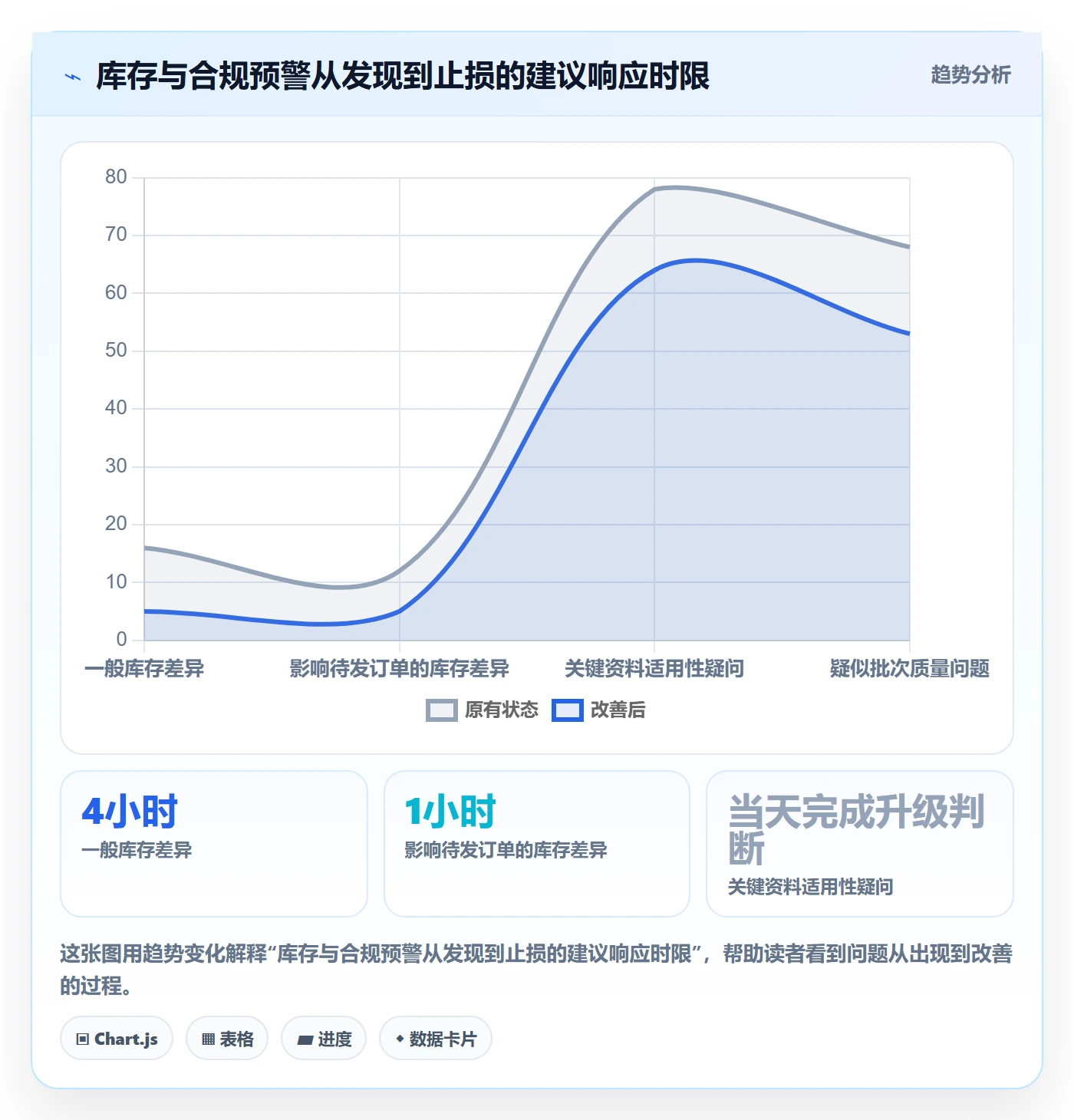Click the 一般库存差异 caption in first card
Image resolution: width=1074 pixels, height=1120 pixels.
click(137, 850)
